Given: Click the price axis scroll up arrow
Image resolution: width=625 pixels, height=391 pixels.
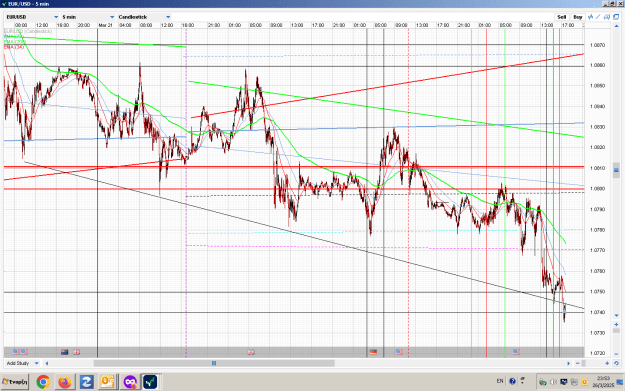Looking at the screenshot, I should tap(616, 26).
